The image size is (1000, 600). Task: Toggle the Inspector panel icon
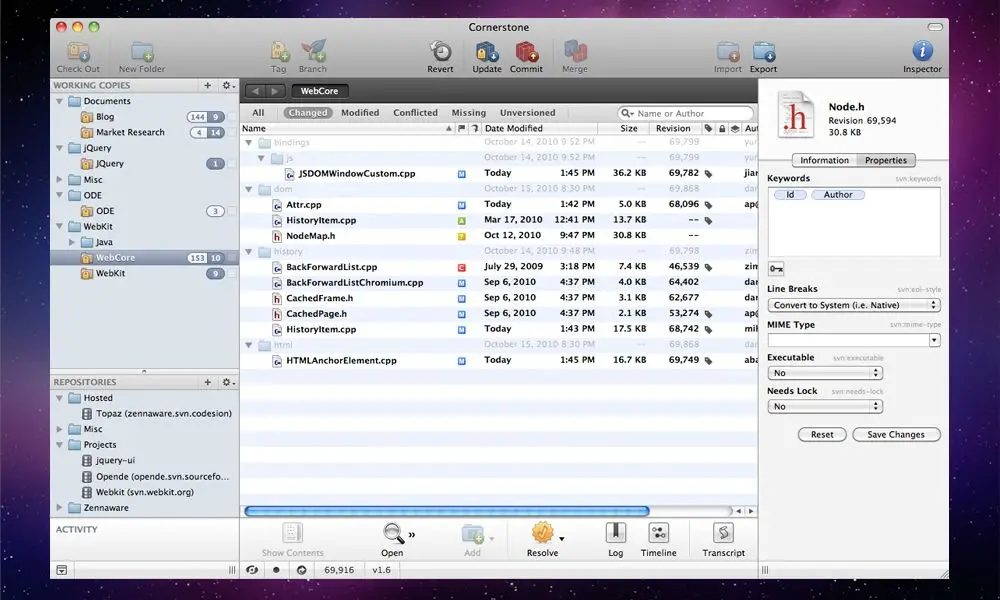point(922,51)
